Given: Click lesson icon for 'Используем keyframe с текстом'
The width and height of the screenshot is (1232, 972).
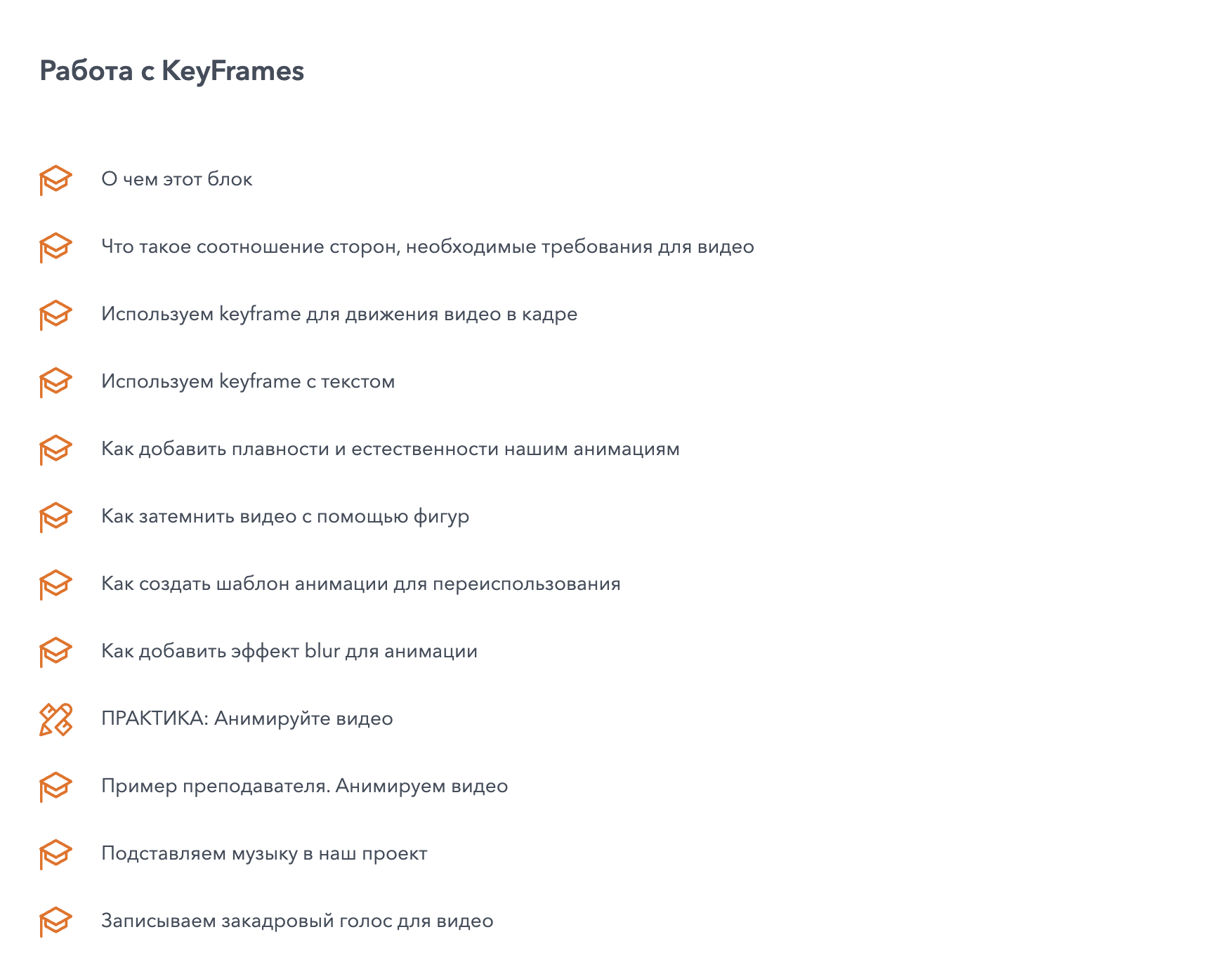Looking at the screenshot, I should tap(55, 382).
